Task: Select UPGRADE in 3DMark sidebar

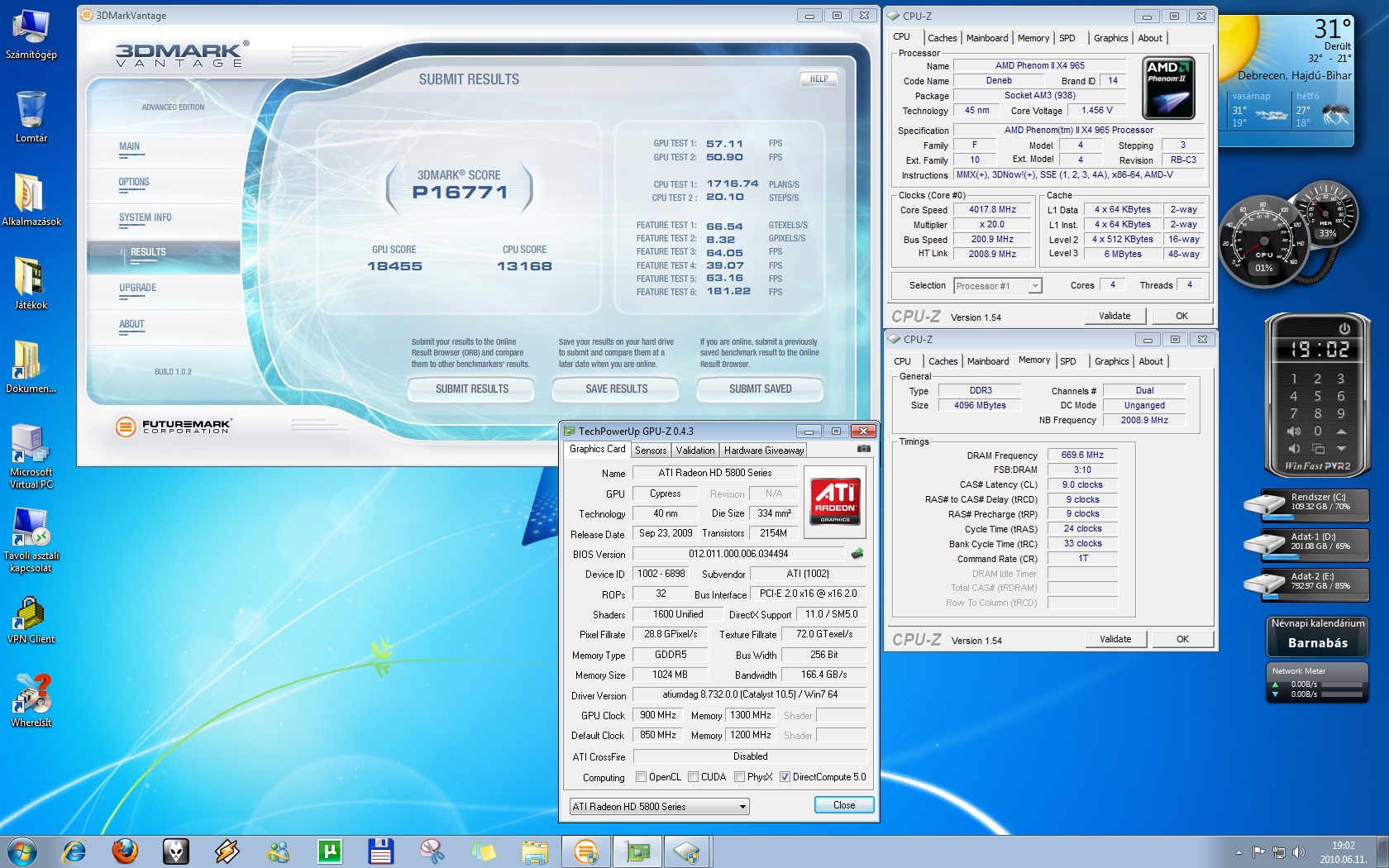Action: pos(137,288)
